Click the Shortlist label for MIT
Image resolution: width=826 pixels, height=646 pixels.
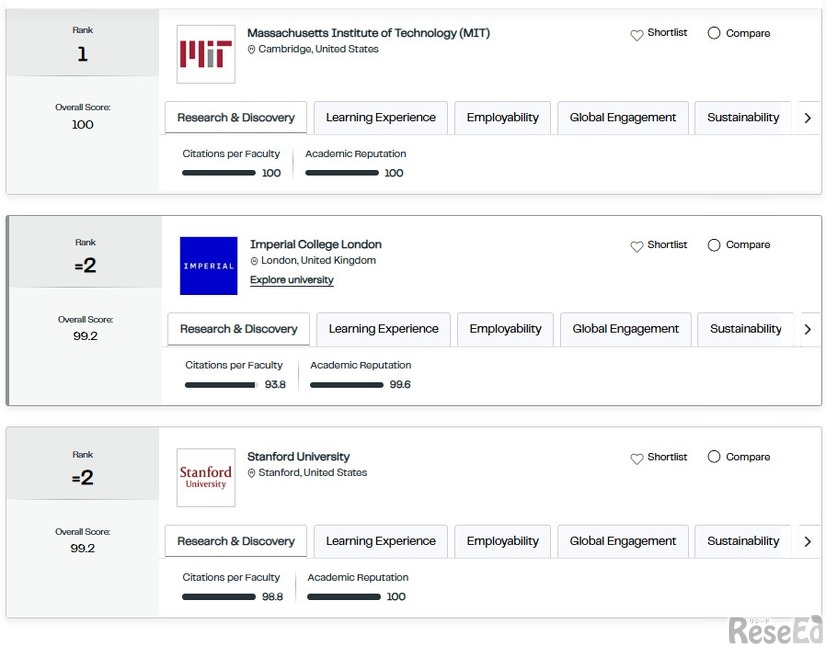pos(667,33)
